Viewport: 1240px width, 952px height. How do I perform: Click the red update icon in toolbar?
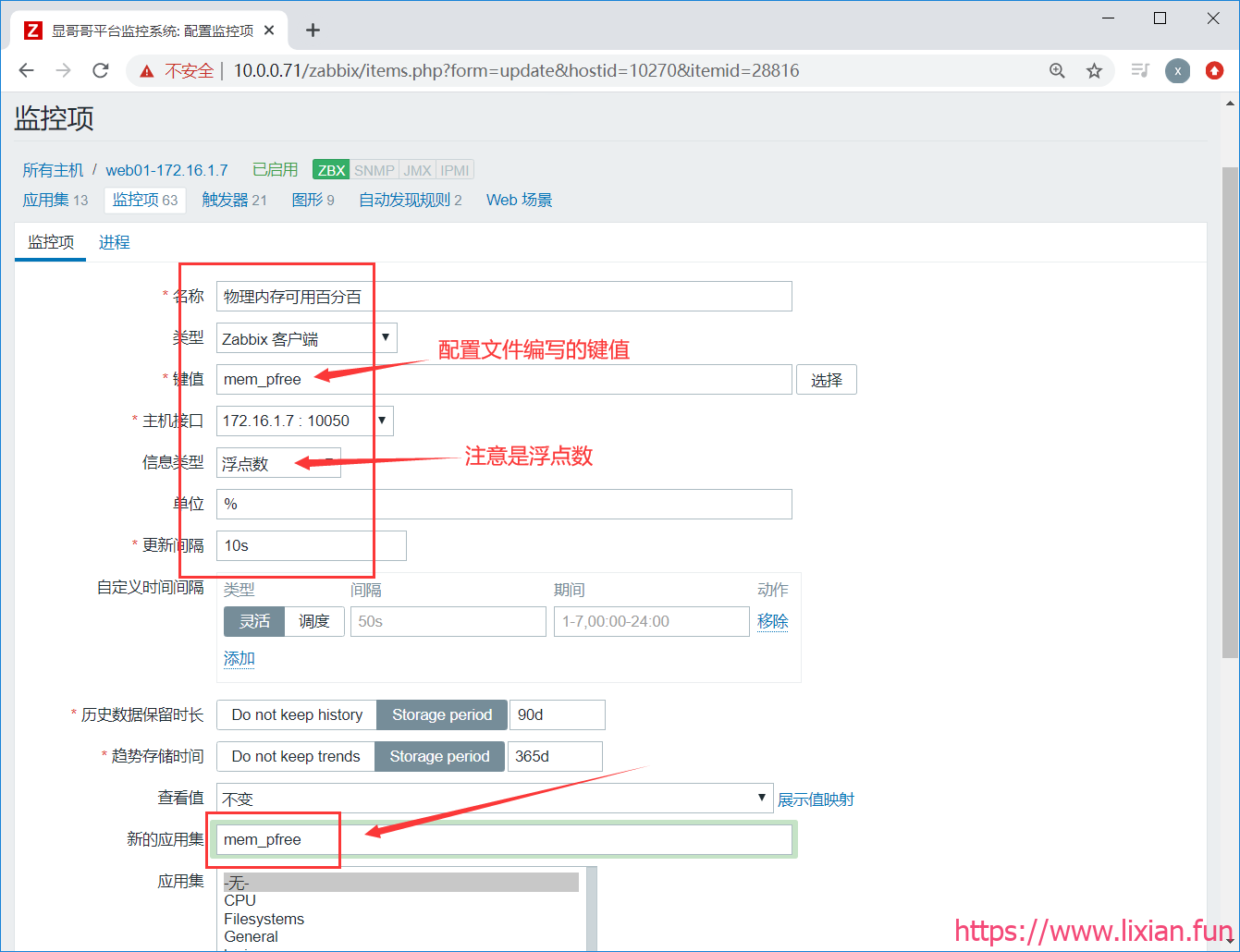(x=1215, y=71)
